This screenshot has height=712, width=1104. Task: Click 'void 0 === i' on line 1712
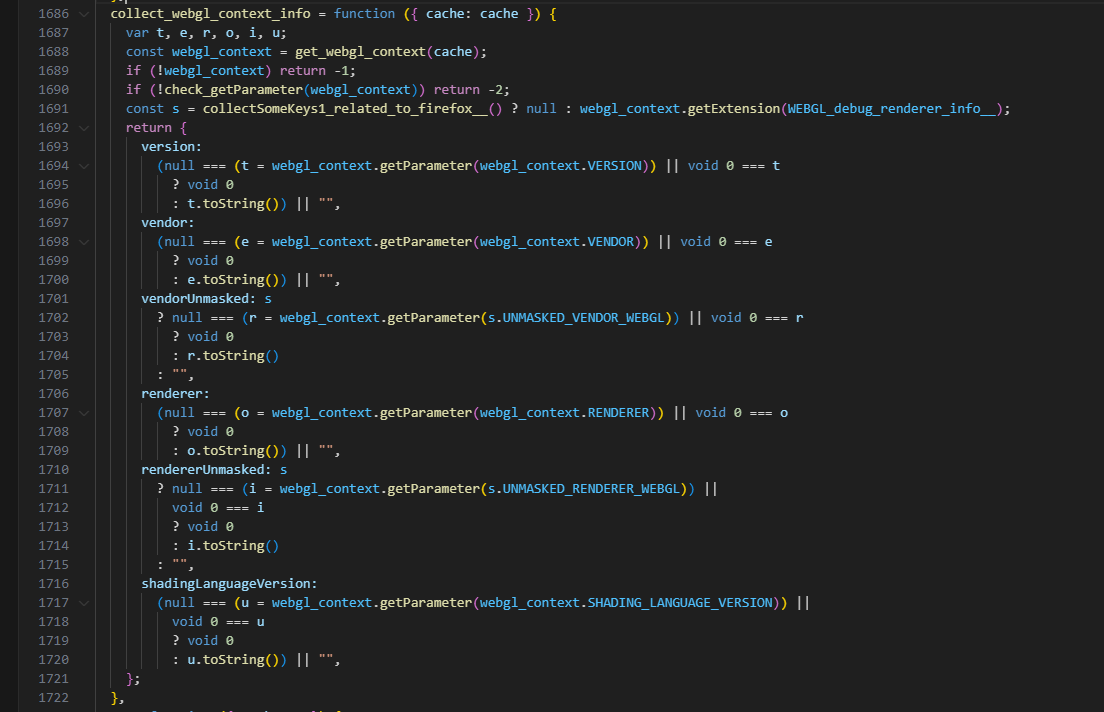point(218,508)
